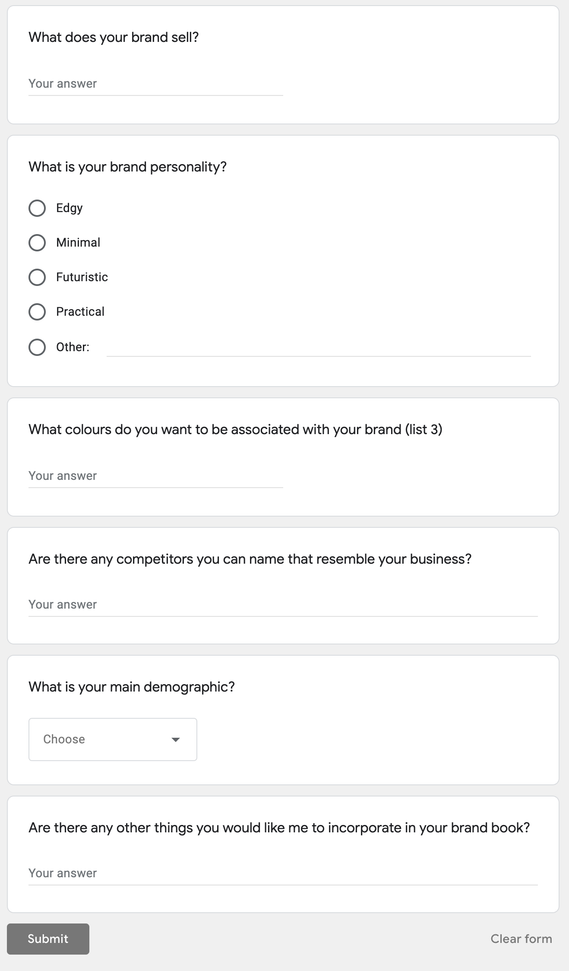Click the main demographic question title
This screenshot has width=569, height=971.
point(131,687)
